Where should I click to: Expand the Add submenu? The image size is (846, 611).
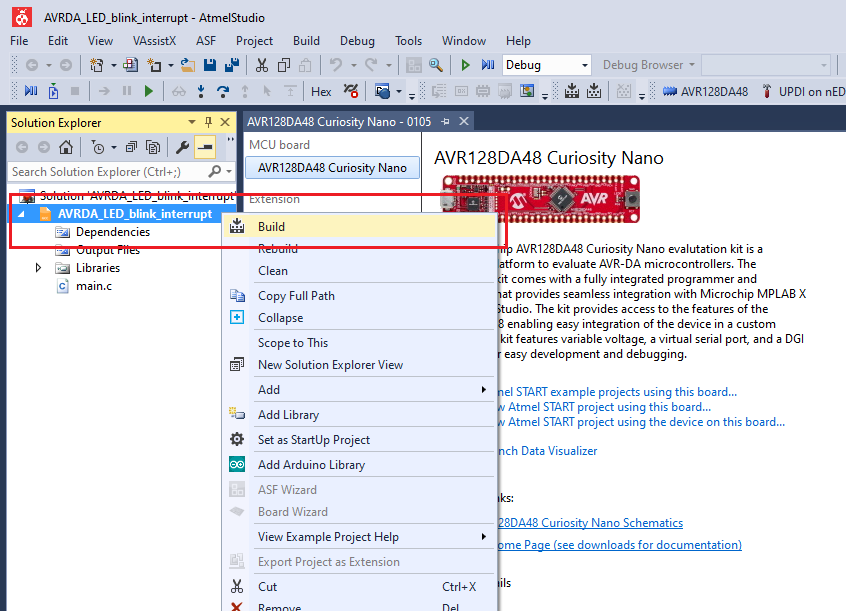click(x=360, y=390)
